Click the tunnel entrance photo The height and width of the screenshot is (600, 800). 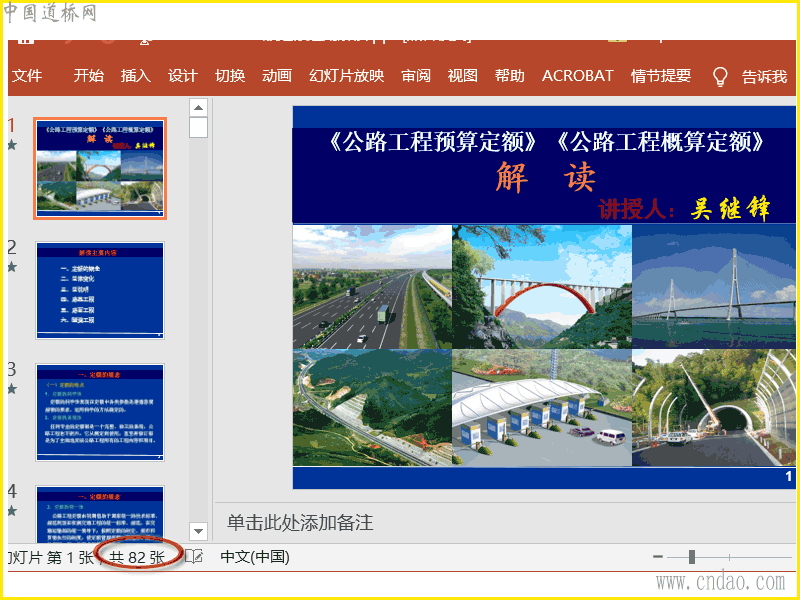[x=714, y=408]
